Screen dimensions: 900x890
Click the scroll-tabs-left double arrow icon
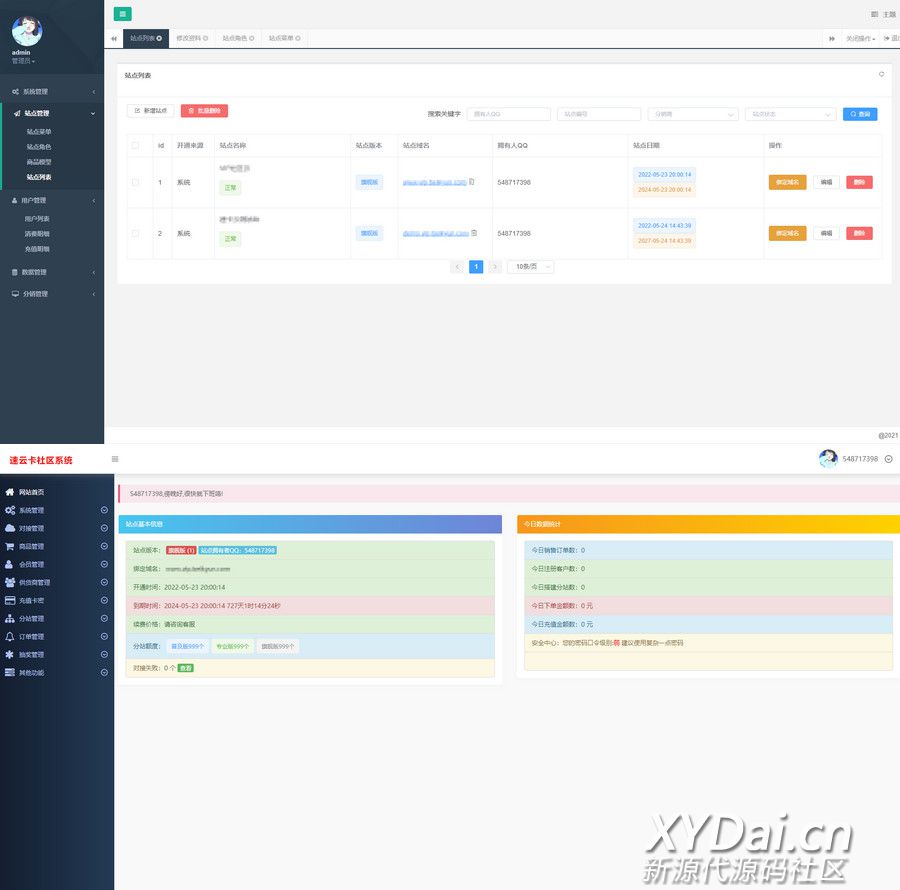click(114, 38)
